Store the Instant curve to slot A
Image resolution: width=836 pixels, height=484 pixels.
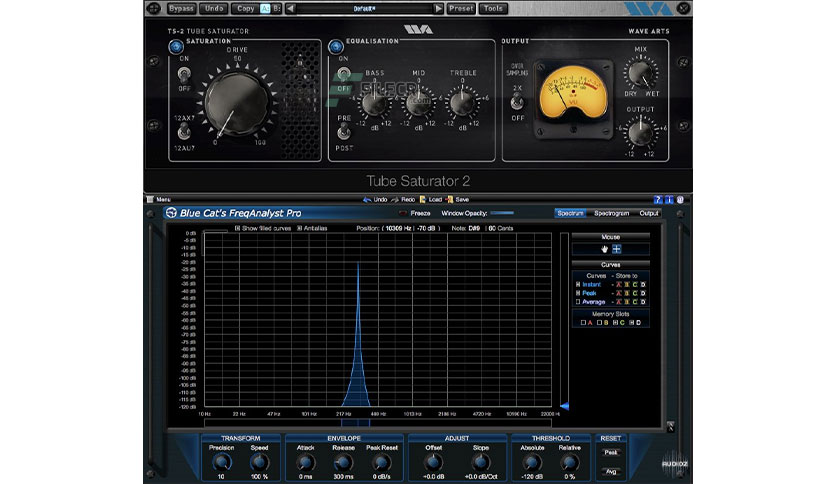(x=619, y=285)
